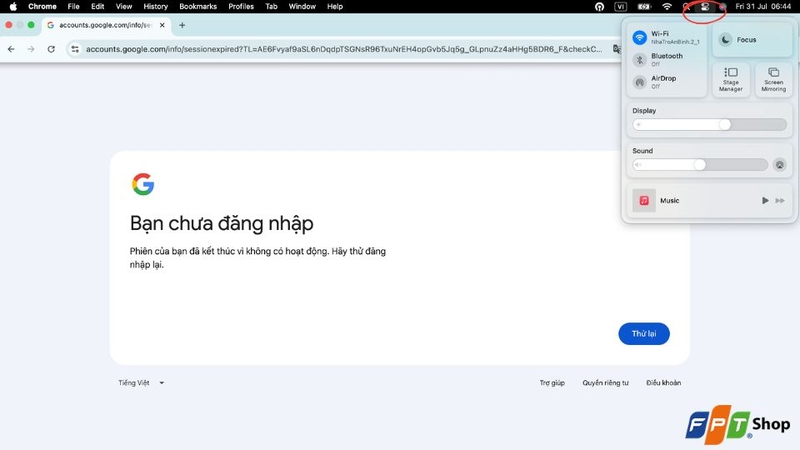The image size is (800, 450).
Task: Click the Bạn chưa đăng nhập heading
Action: coord(221,223)
